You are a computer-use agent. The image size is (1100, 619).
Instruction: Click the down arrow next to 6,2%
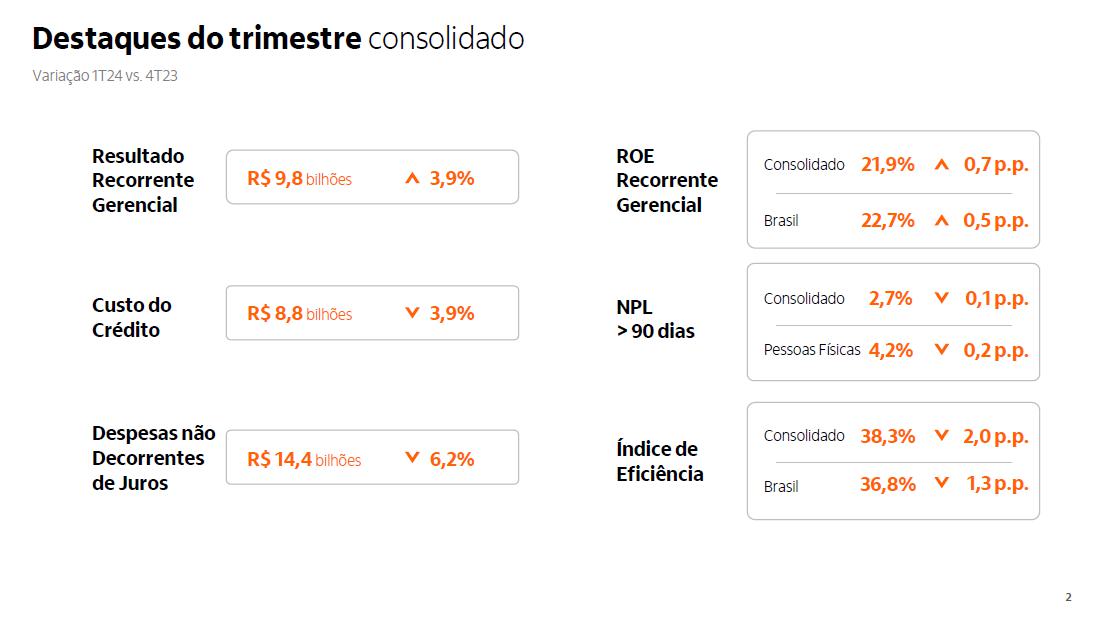[x=411, y=458]
